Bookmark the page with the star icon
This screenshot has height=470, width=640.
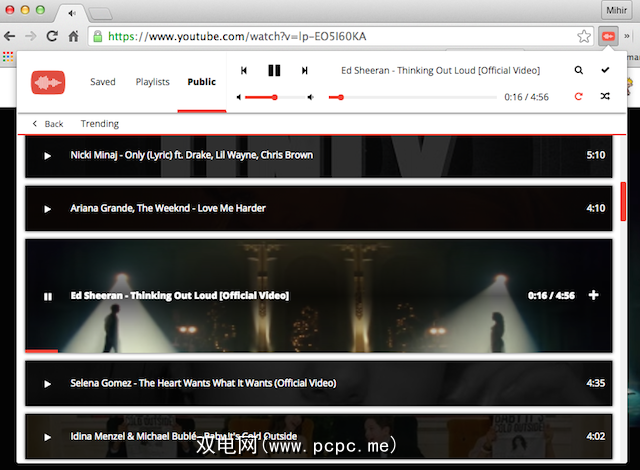coord(584,36)
